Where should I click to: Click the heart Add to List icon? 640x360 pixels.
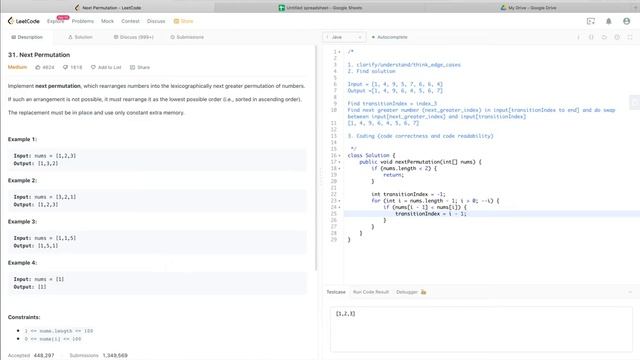pyautogui.click(x=93, y=67)
